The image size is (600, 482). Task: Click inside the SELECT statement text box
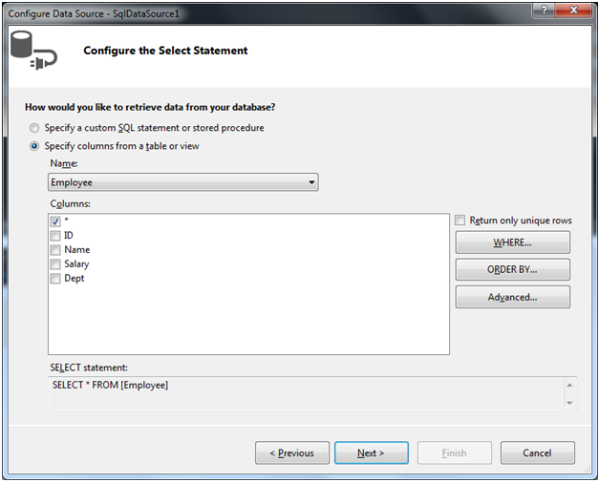pyautogui.click(x=300, y=392)
